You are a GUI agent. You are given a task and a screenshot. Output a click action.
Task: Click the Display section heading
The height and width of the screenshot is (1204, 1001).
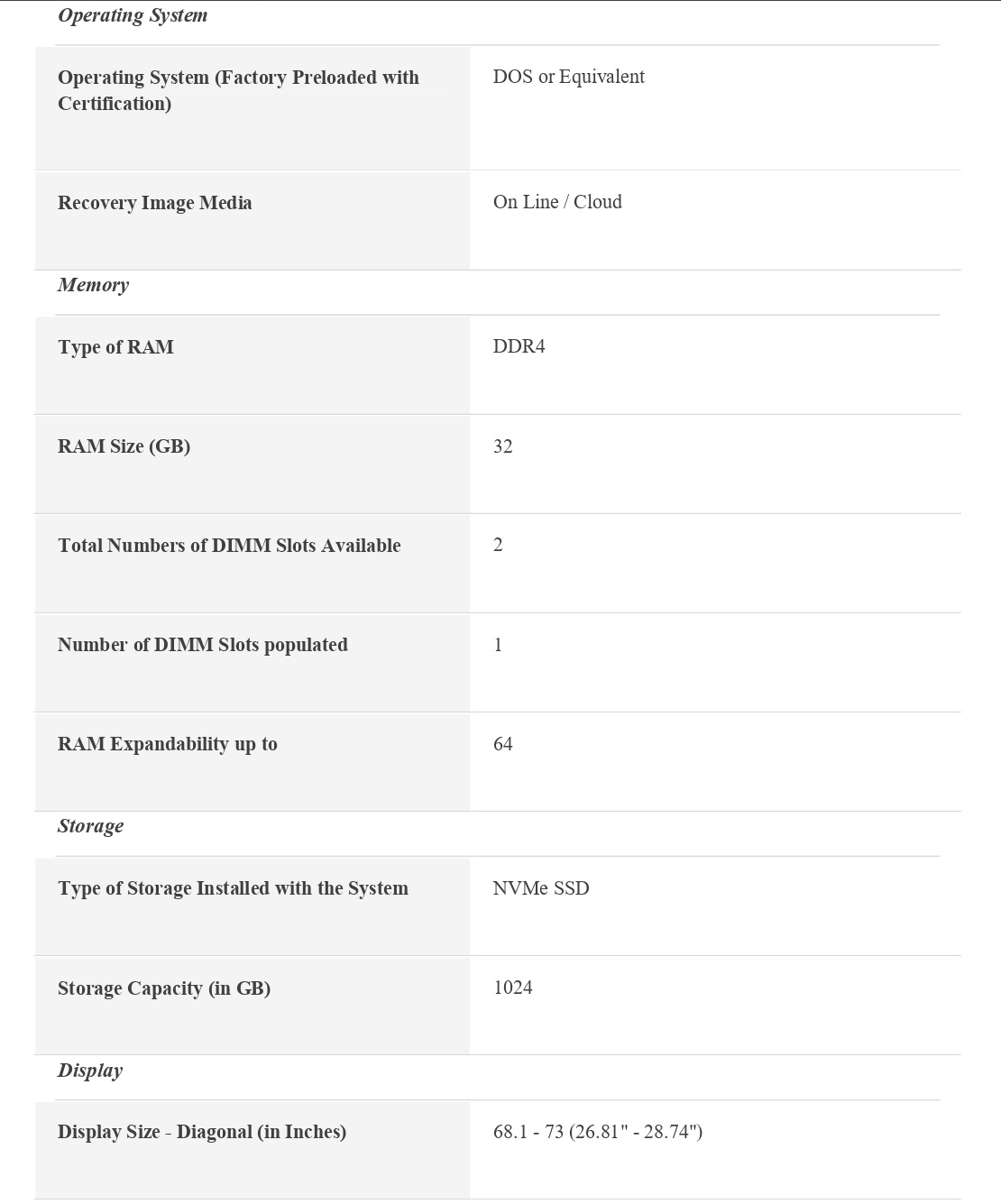pos(90,1071)
